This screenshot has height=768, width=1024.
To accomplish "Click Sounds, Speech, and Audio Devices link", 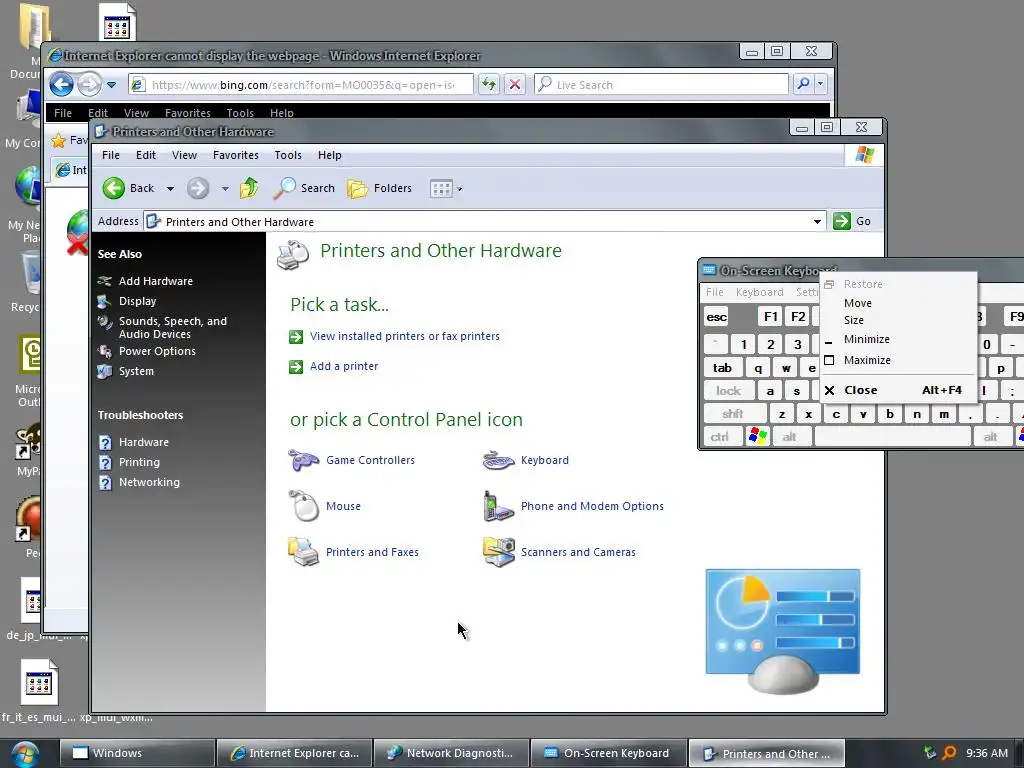I will tap(173, 327).
